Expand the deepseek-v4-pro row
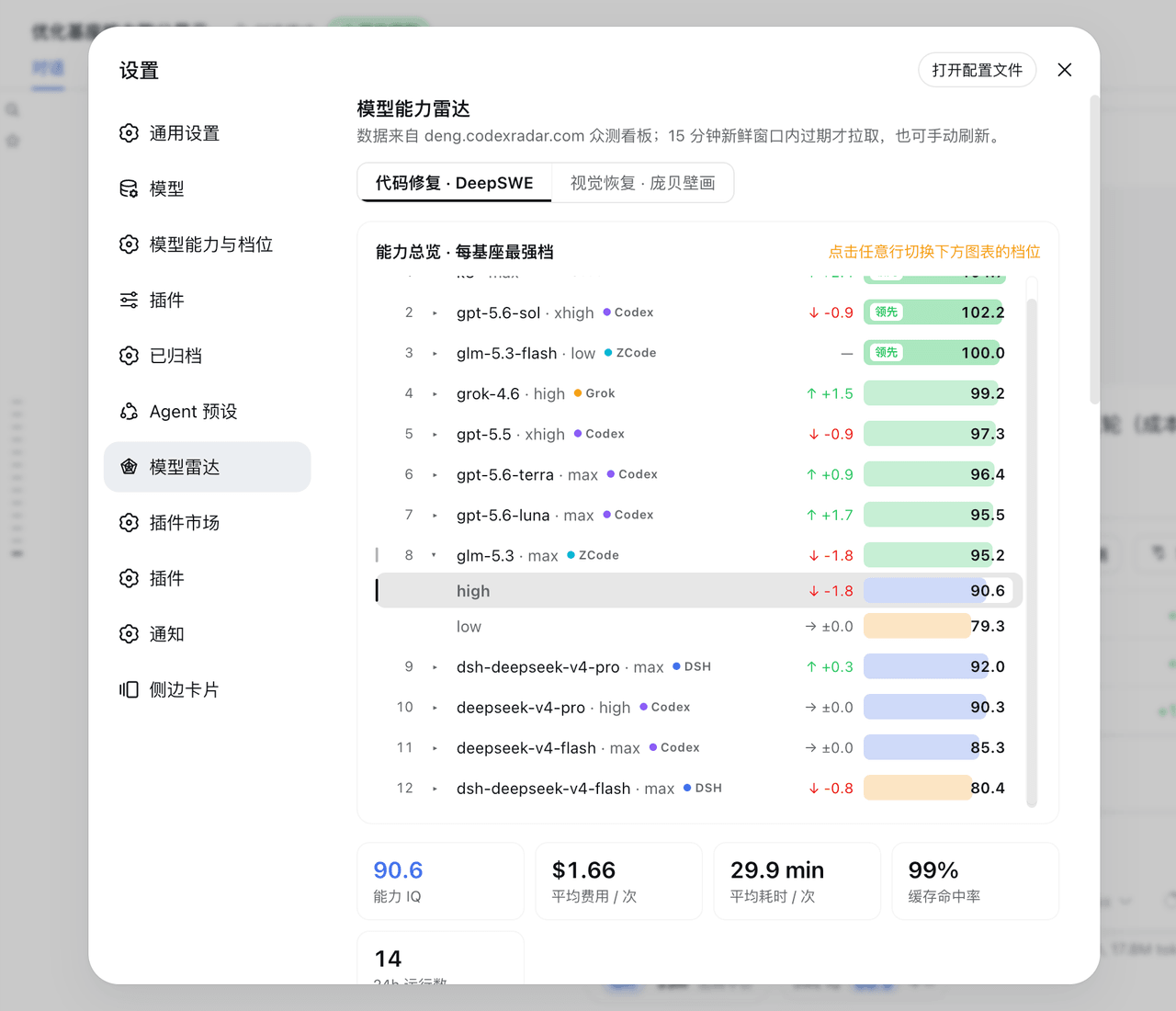 [435, 707]
